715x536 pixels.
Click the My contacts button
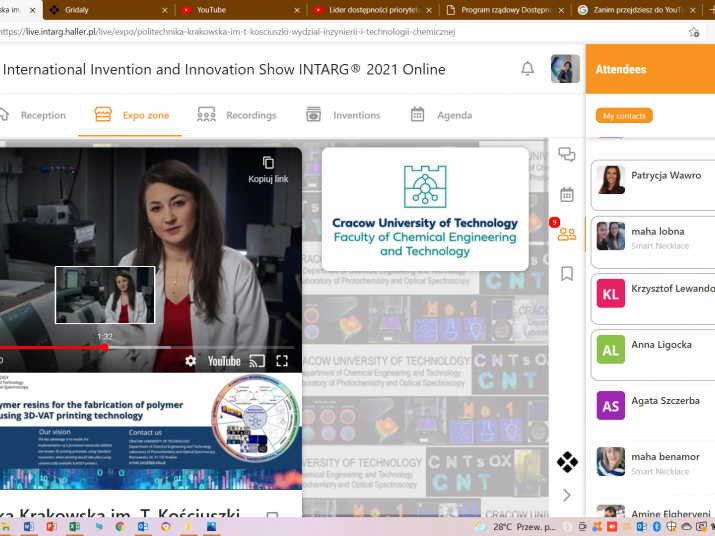pos(624,116)
